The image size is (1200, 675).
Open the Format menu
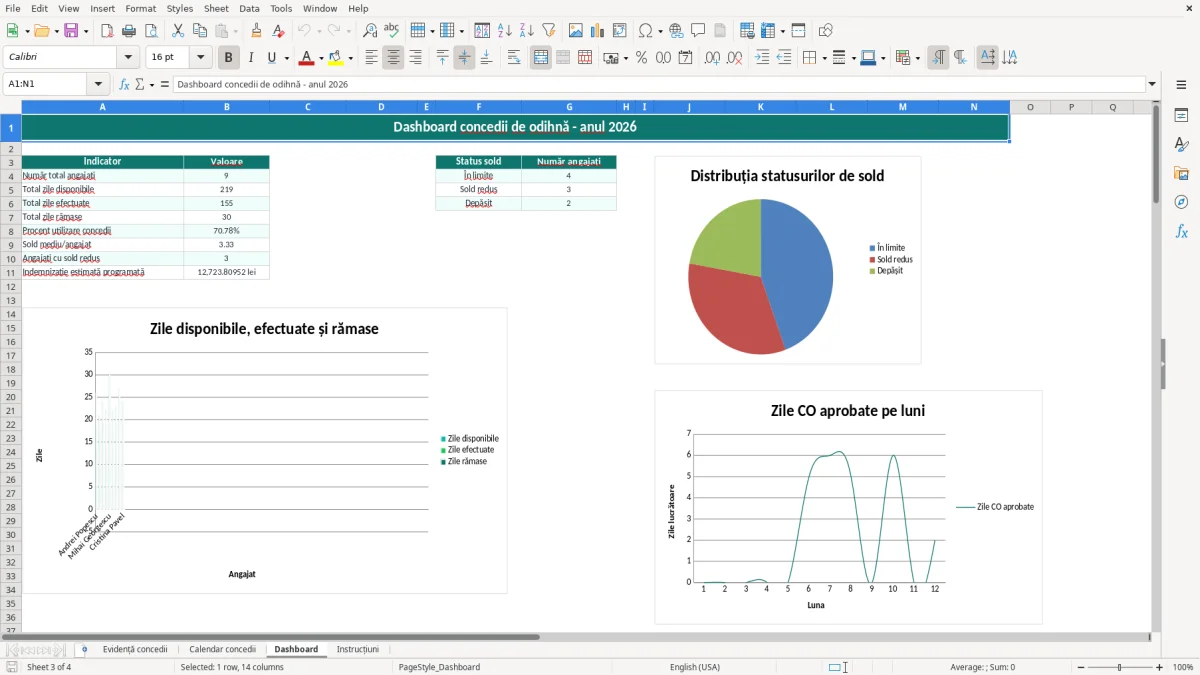coord(140,8)
